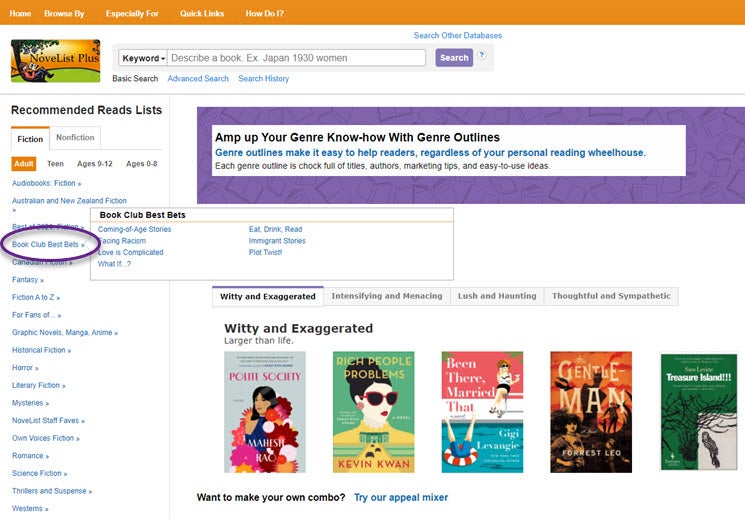745x519 pixels.
Task: Follow the Try our appeal mixer link
Action: [x=401, y=497]
